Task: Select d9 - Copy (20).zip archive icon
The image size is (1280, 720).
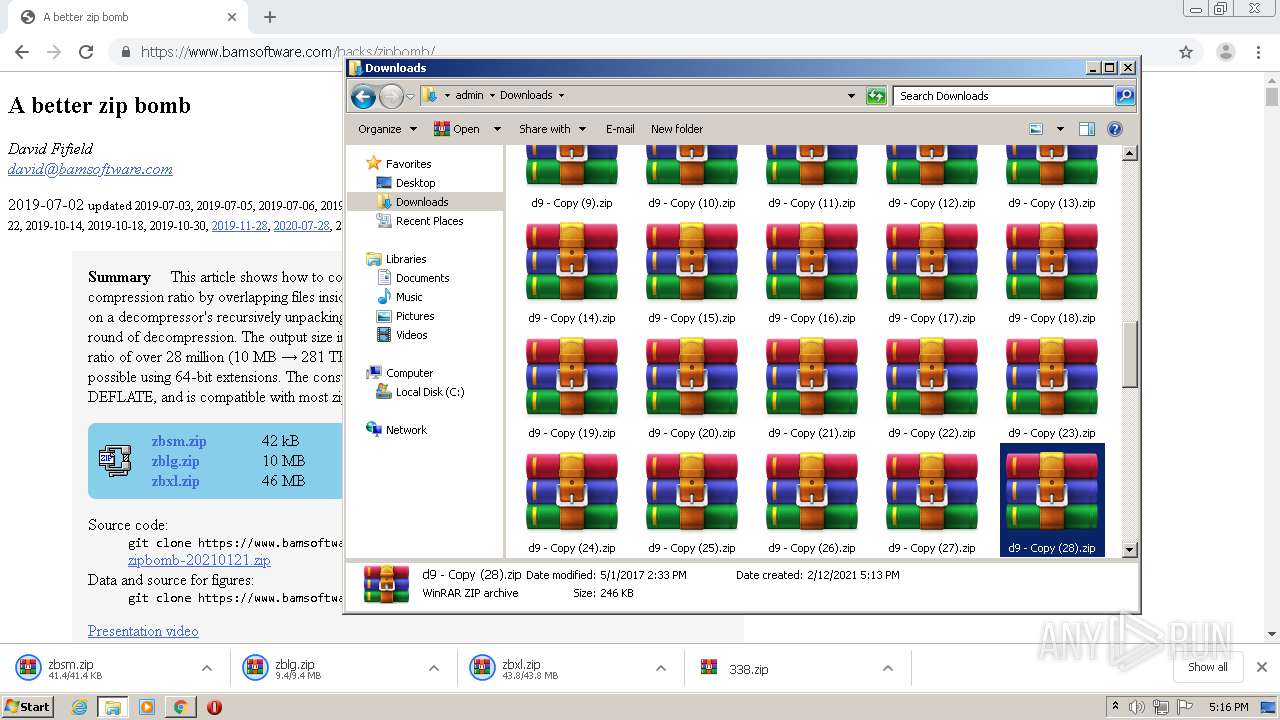Action: 692,377
